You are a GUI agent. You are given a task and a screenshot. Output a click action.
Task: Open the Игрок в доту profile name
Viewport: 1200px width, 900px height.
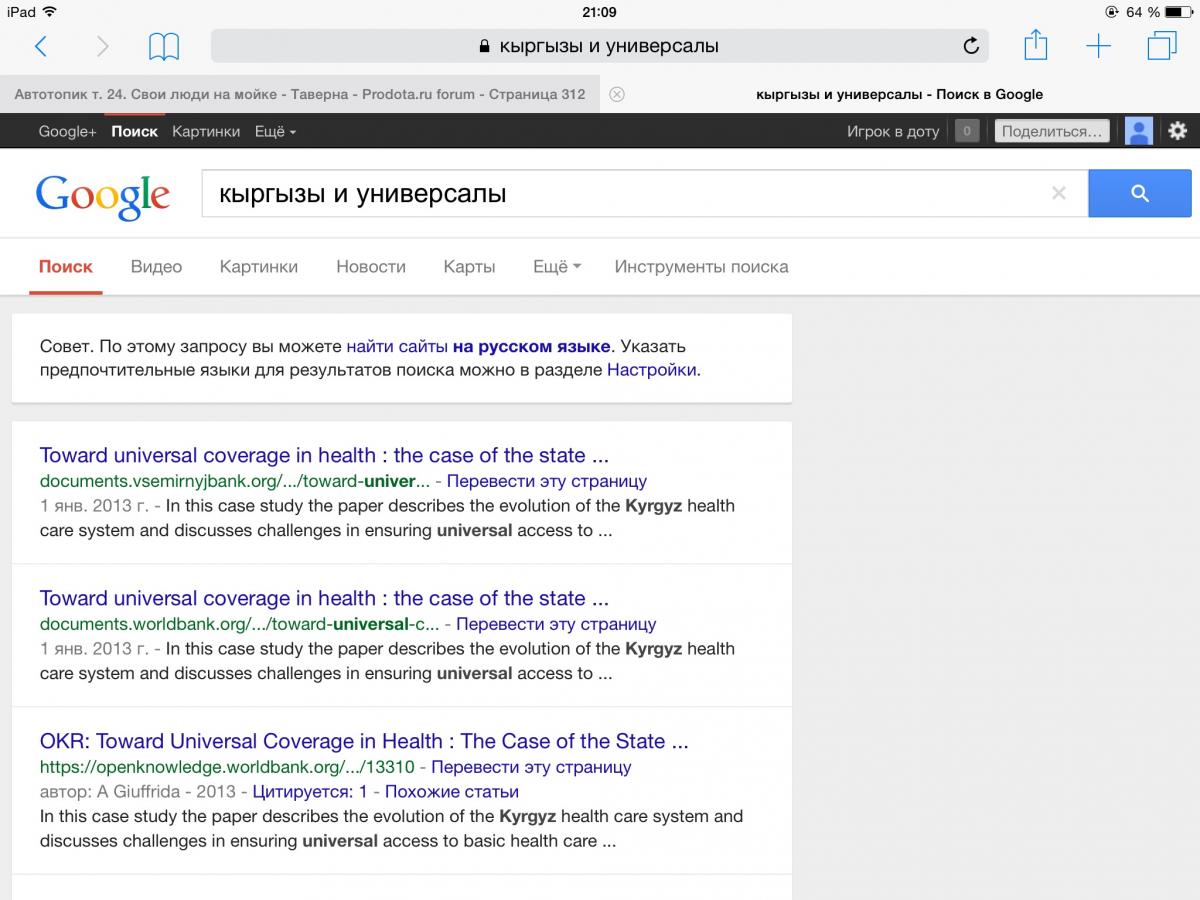pyautogui.click(x=893, y=131)
